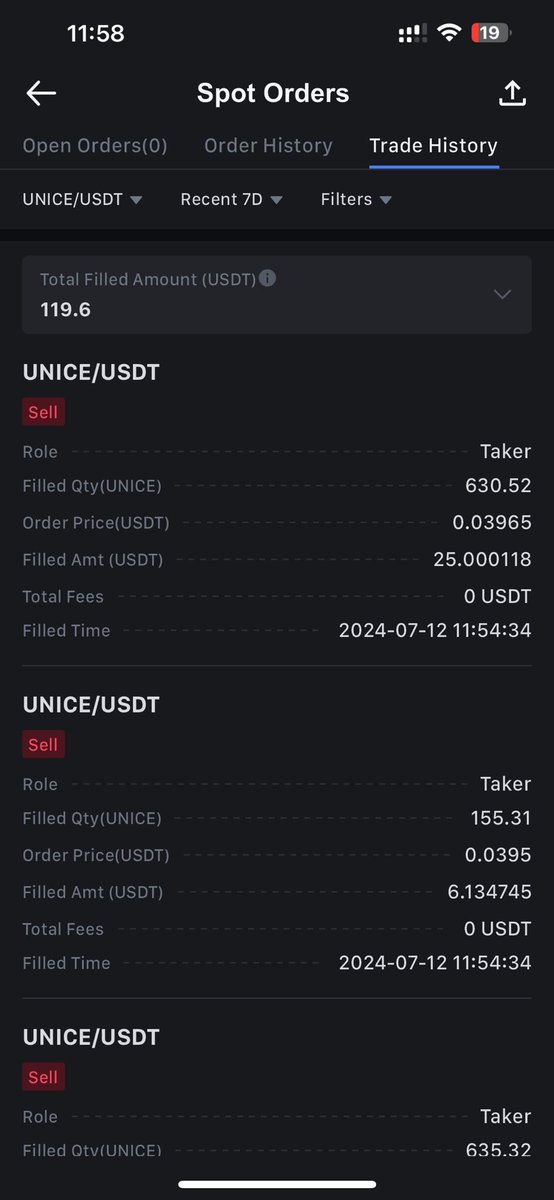Tap the first trade's Sell badge
The width and height of the screenshot is (554, 1200).
(43, 412)
